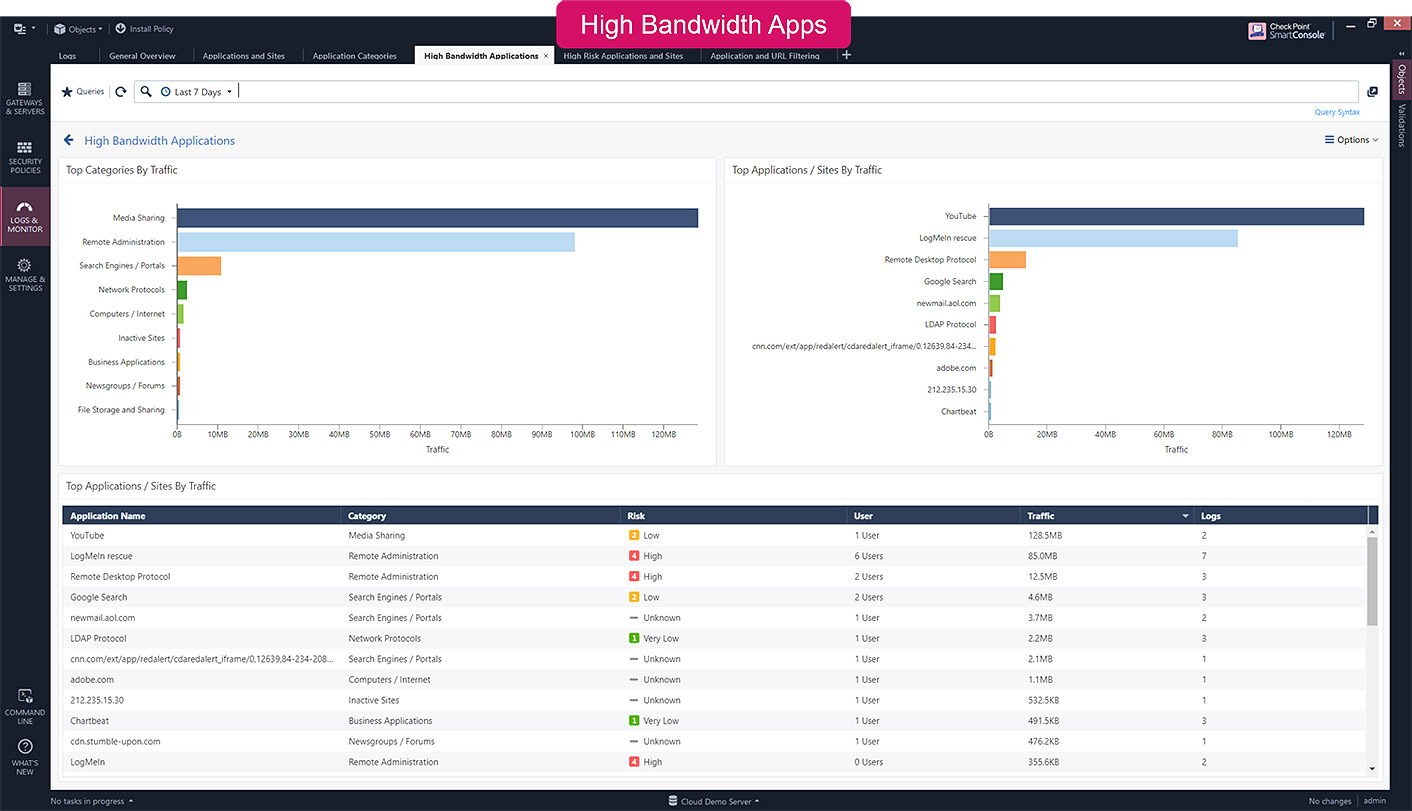Collapse the right side panel arrows
Screen dimensions: 1412x811
[x=1401, y=53]
